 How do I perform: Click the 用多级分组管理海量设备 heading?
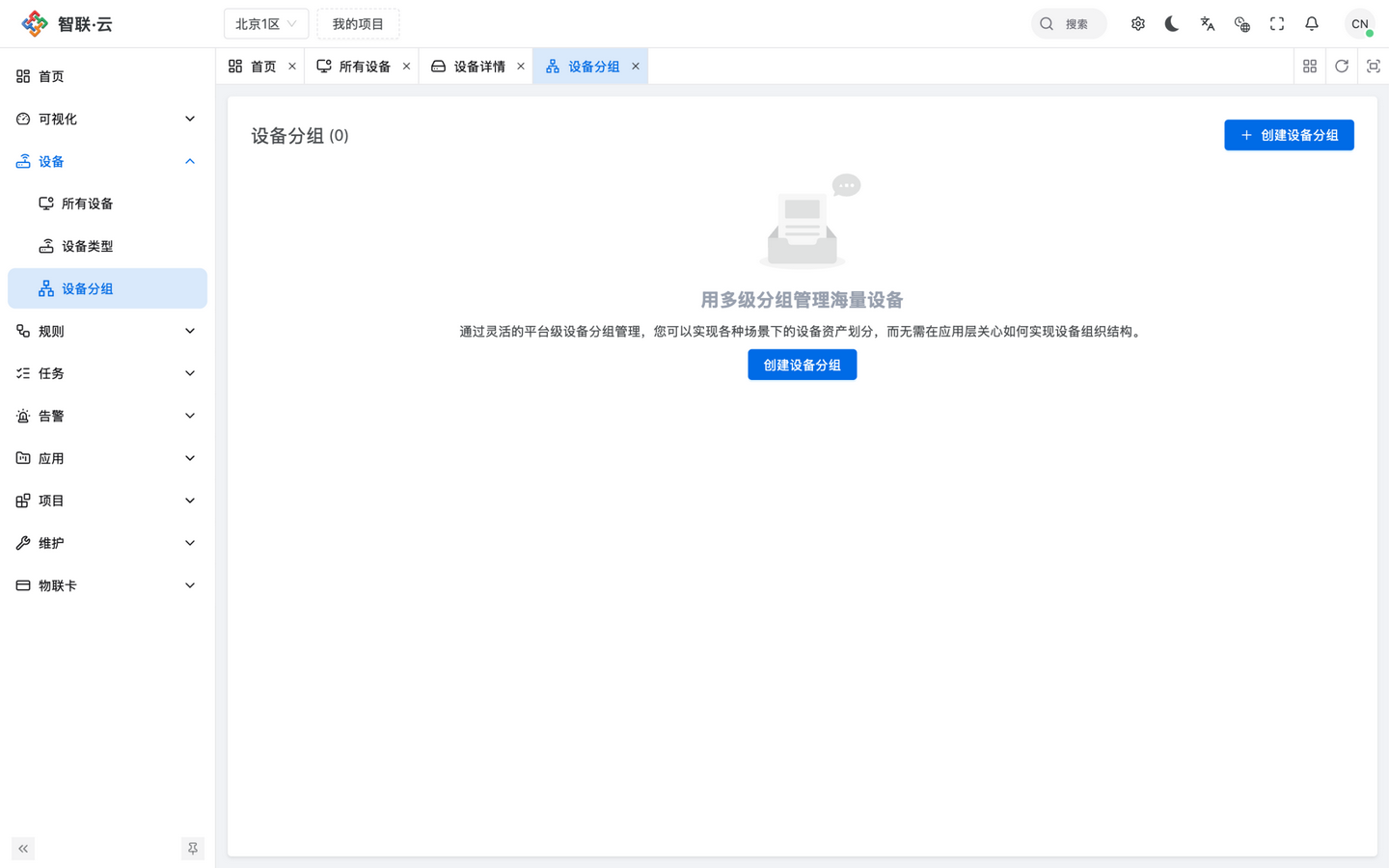803,300
